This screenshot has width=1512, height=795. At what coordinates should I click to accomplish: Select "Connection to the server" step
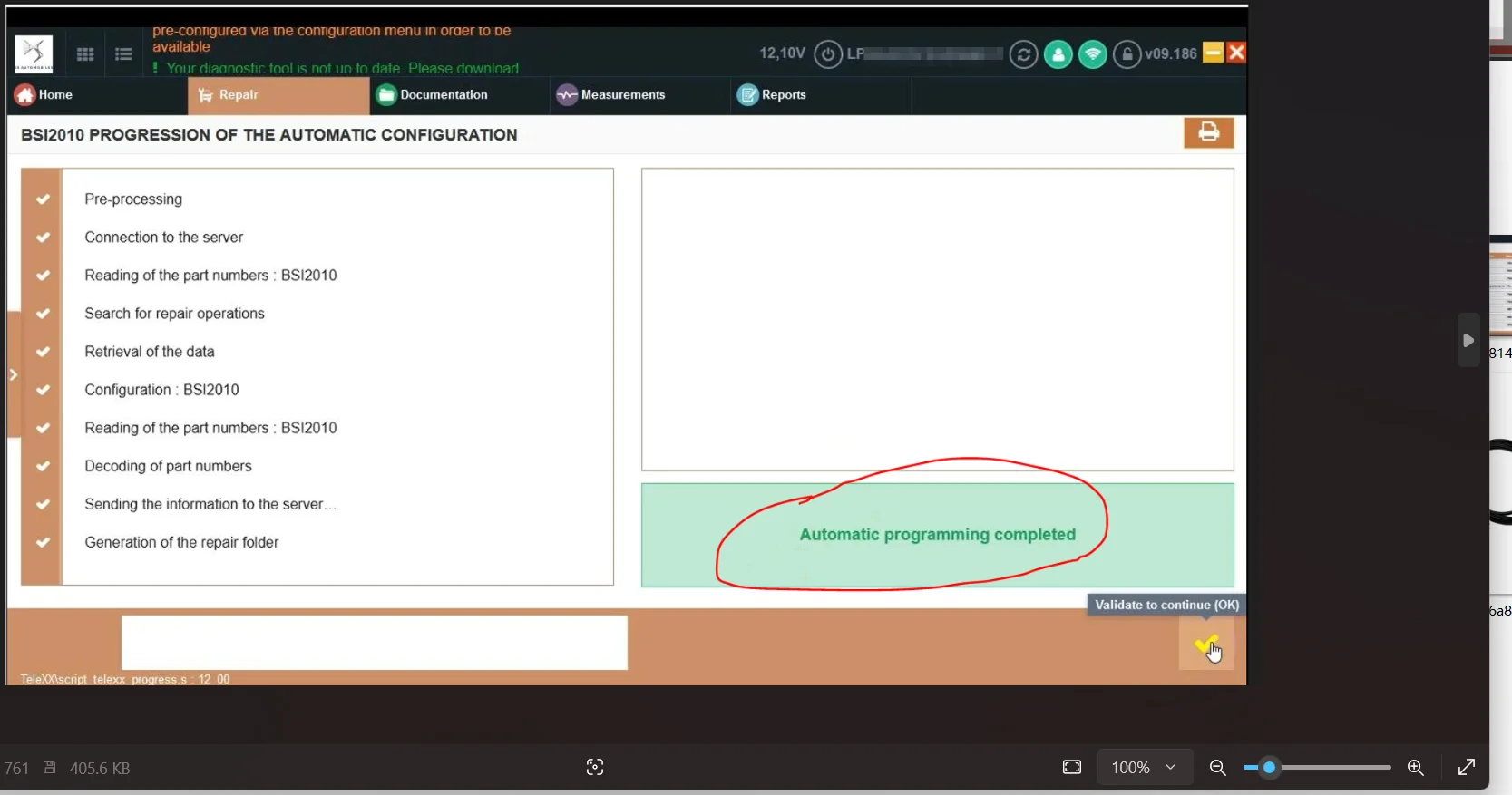[164, 238]
